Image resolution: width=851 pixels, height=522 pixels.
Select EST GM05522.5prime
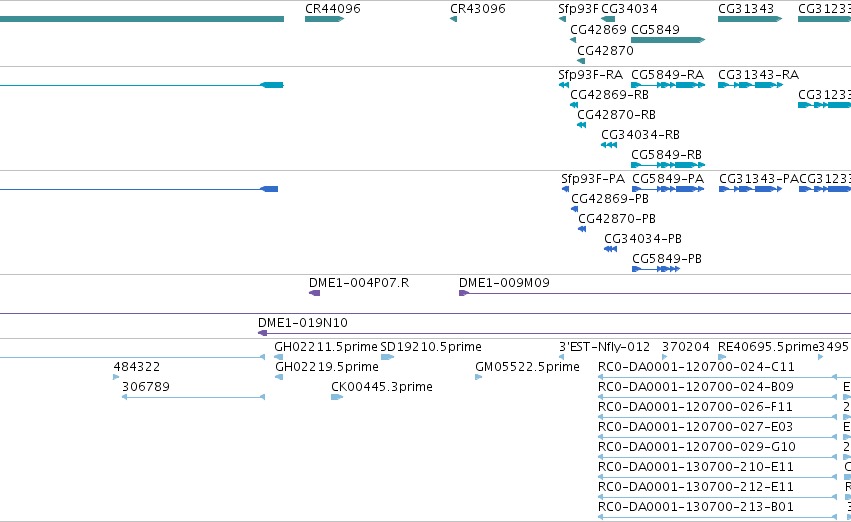[479, 377]
